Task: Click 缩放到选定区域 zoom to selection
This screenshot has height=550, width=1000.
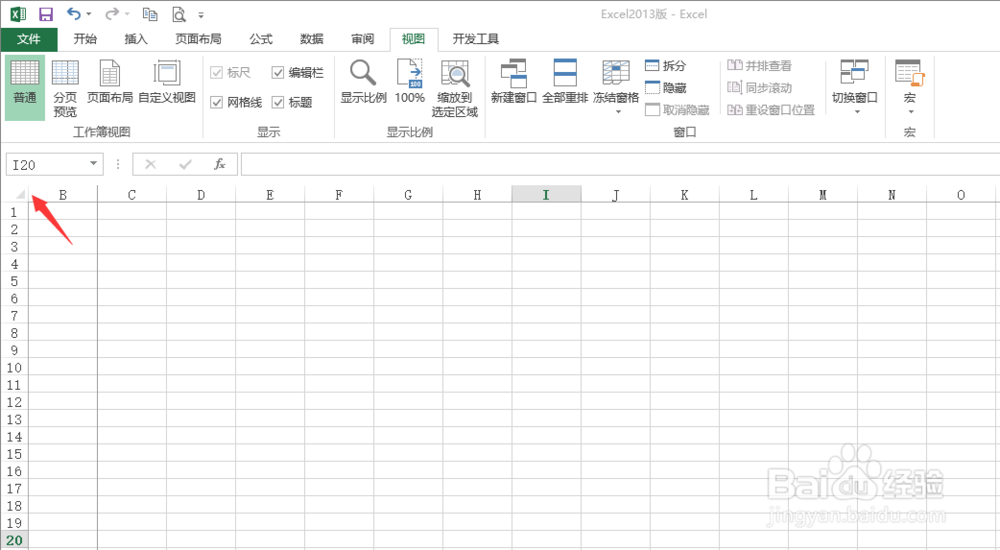Action: 455,87
